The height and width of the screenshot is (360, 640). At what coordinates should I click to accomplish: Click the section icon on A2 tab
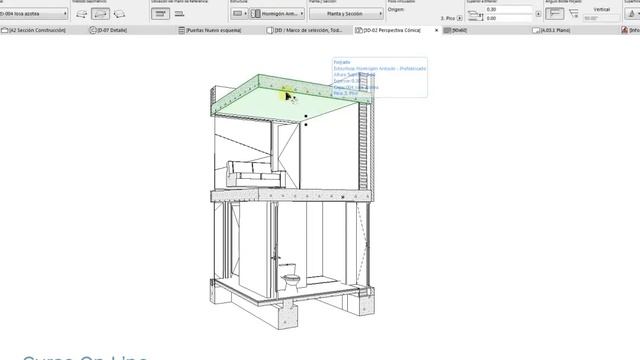[x=4, y=30]
